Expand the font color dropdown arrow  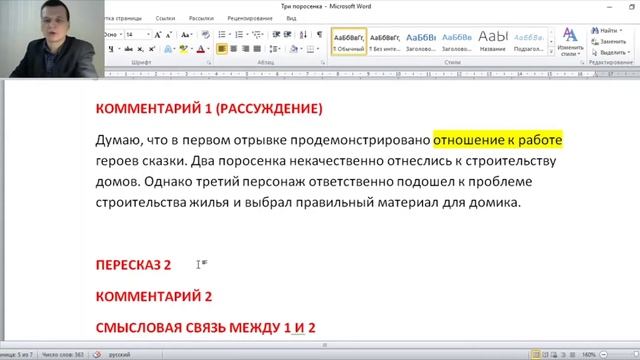pyautogui.click(x=209, y=49)
